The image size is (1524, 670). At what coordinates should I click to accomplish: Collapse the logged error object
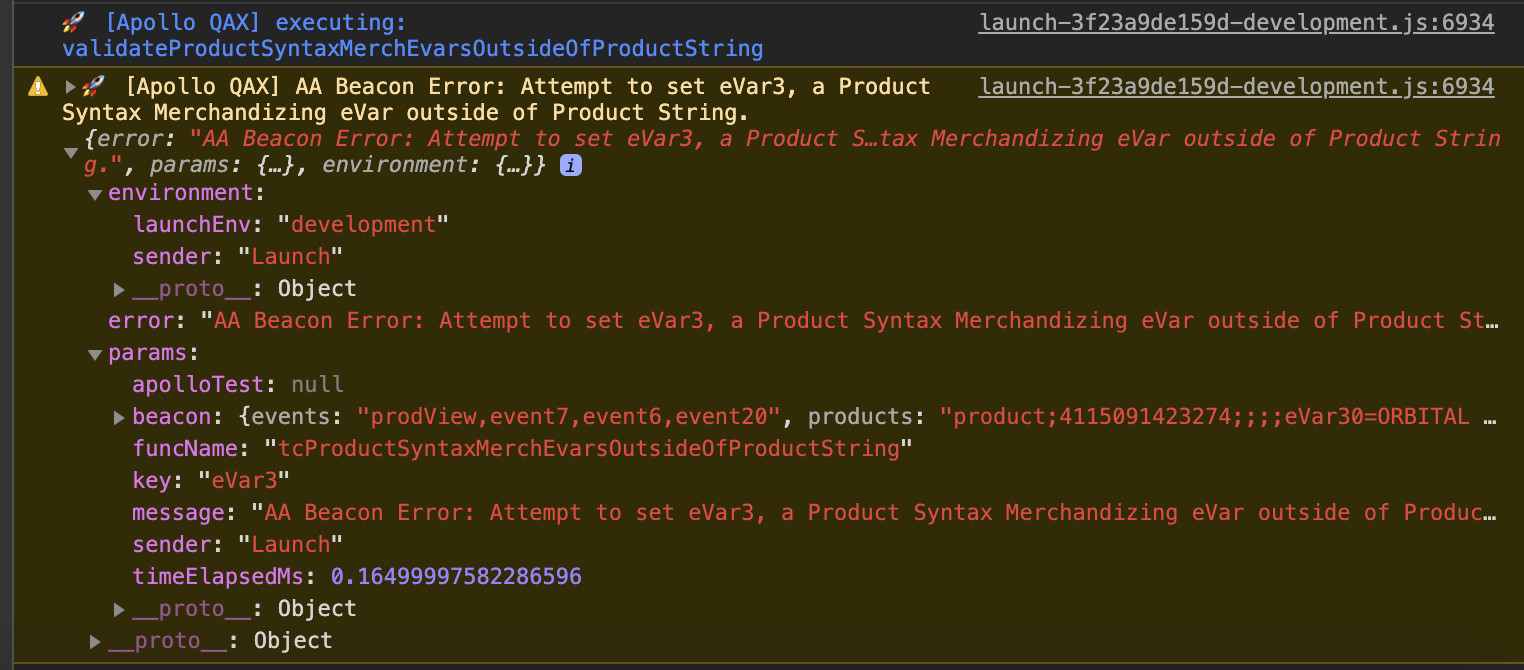pos(70,153)
